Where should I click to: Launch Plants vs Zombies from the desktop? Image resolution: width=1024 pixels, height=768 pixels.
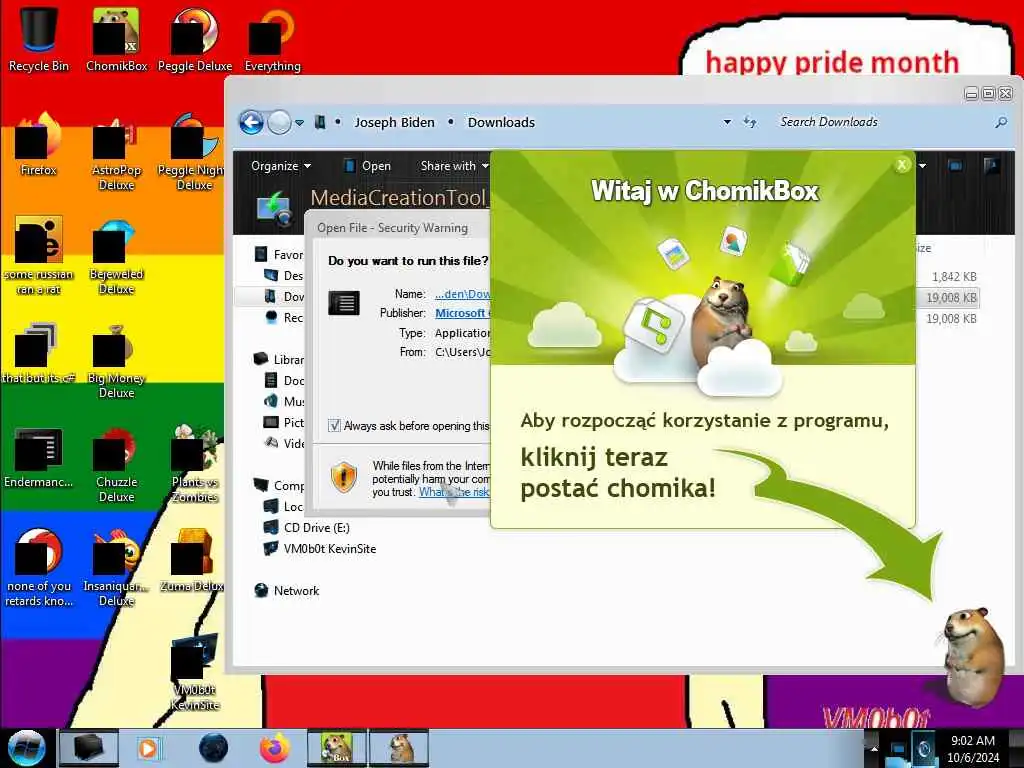pyautogui.click(x=193, y=464)
